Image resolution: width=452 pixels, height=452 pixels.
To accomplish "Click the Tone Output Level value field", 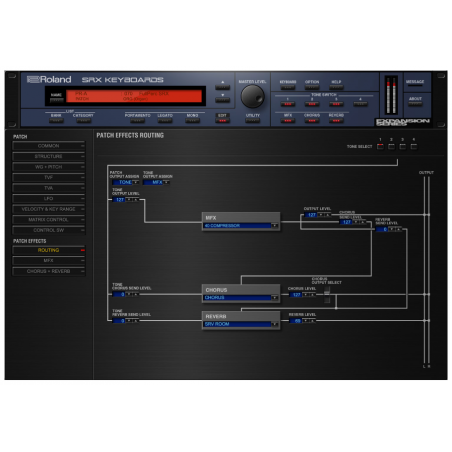I will [119, 200].
